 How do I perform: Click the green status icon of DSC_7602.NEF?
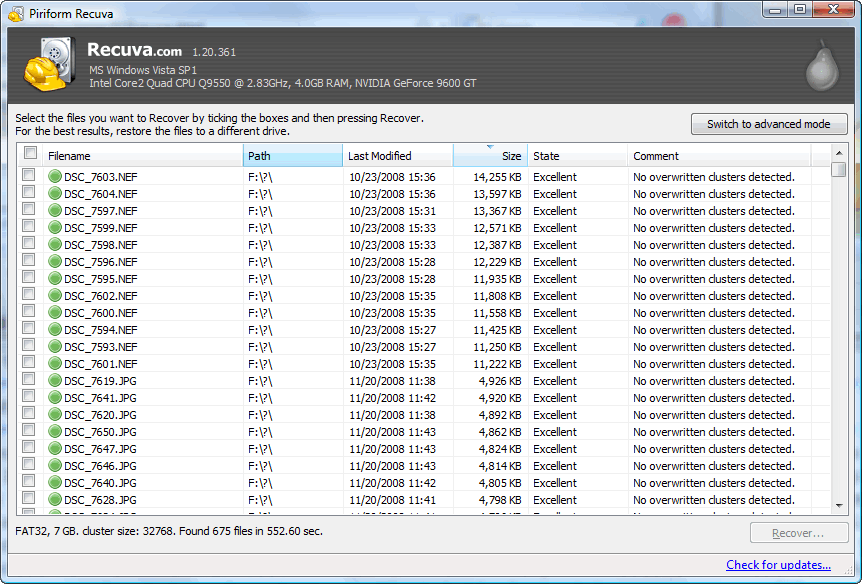point(54,296)
